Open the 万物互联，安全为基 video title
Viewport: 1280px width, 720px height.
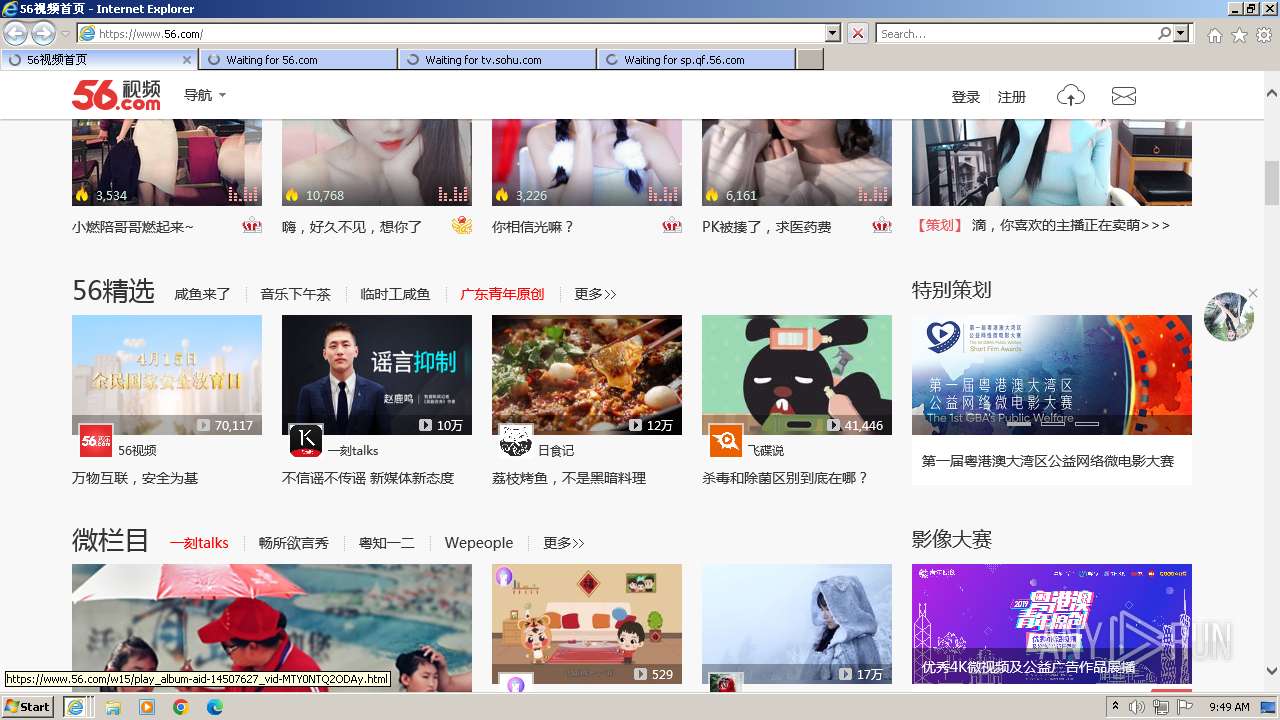[x=135, y=478]
